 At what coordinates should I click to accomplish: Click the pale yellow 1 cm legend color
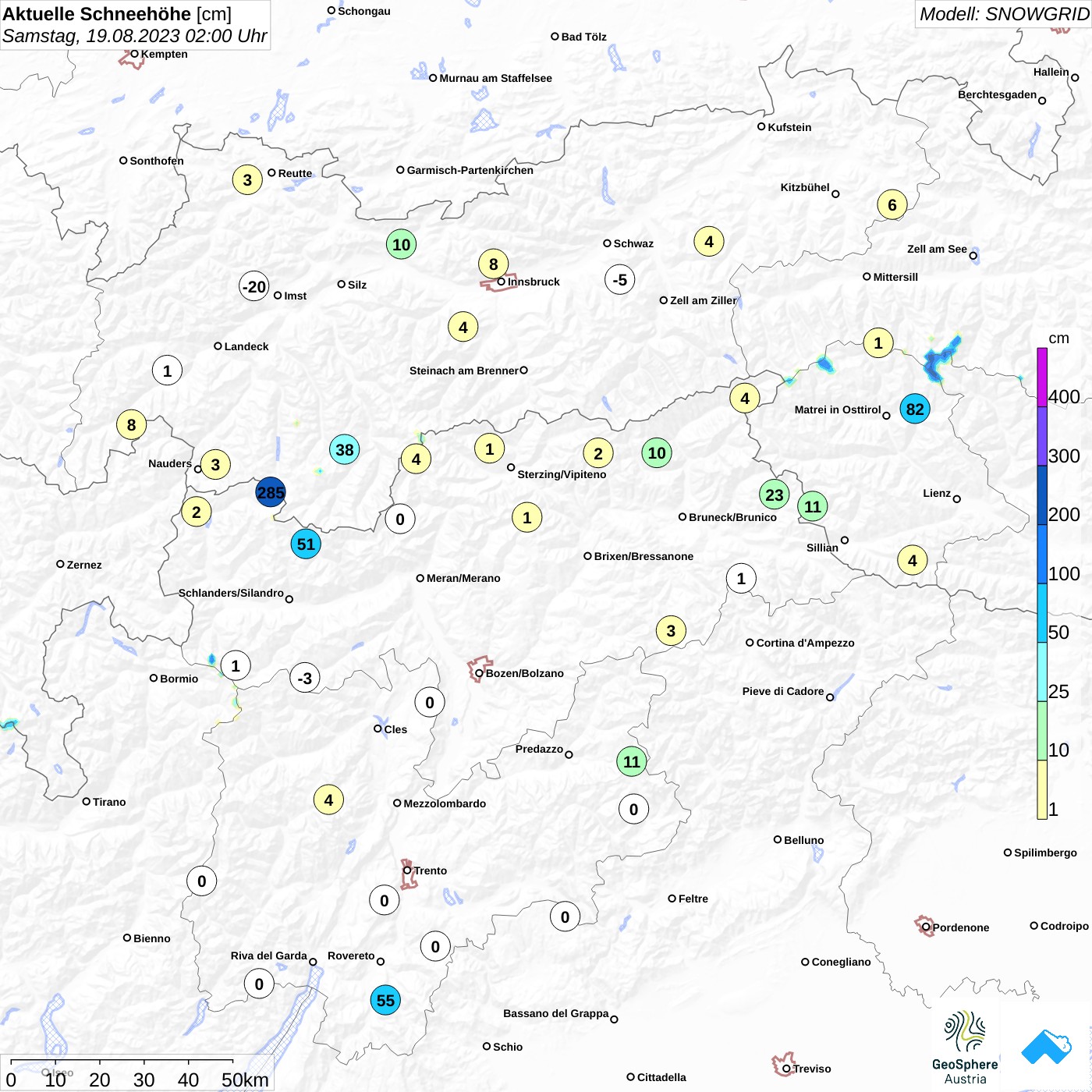pos(1042,789)
